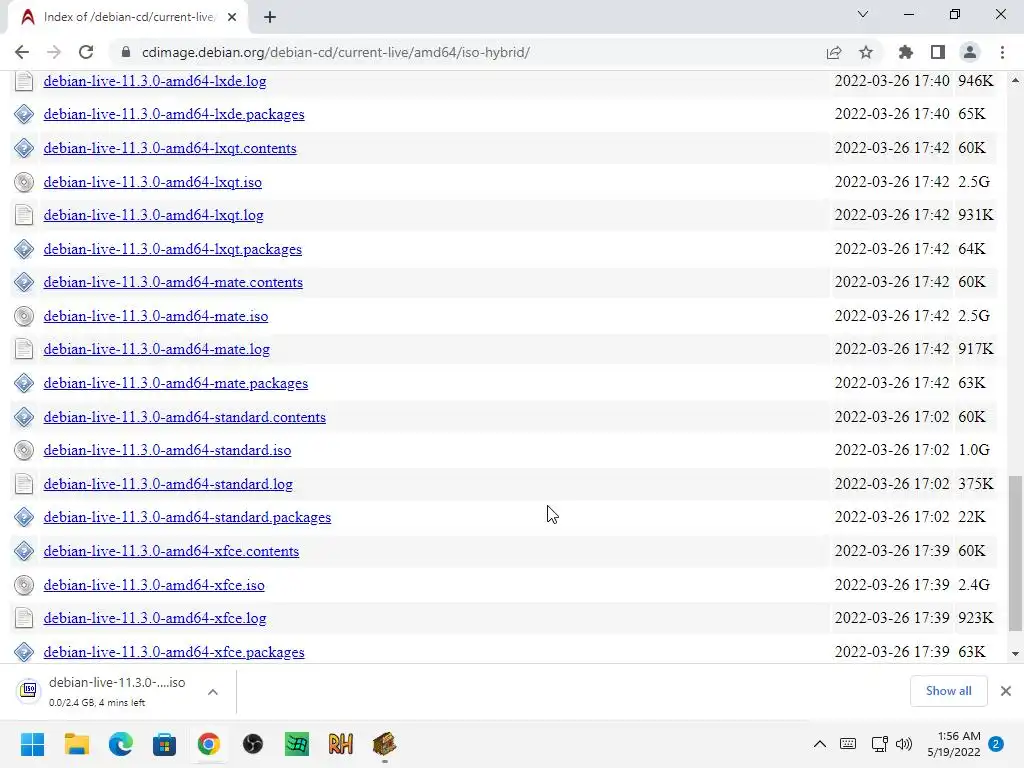Close the downloads bar
The width and height of the screenshot is (1024, 768).
click(1006, 691)
